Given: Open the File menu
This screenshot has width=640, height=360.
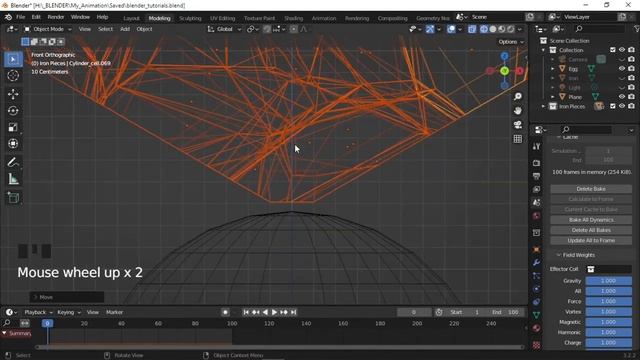Looking at the screenshot, I should coord(20,17).
